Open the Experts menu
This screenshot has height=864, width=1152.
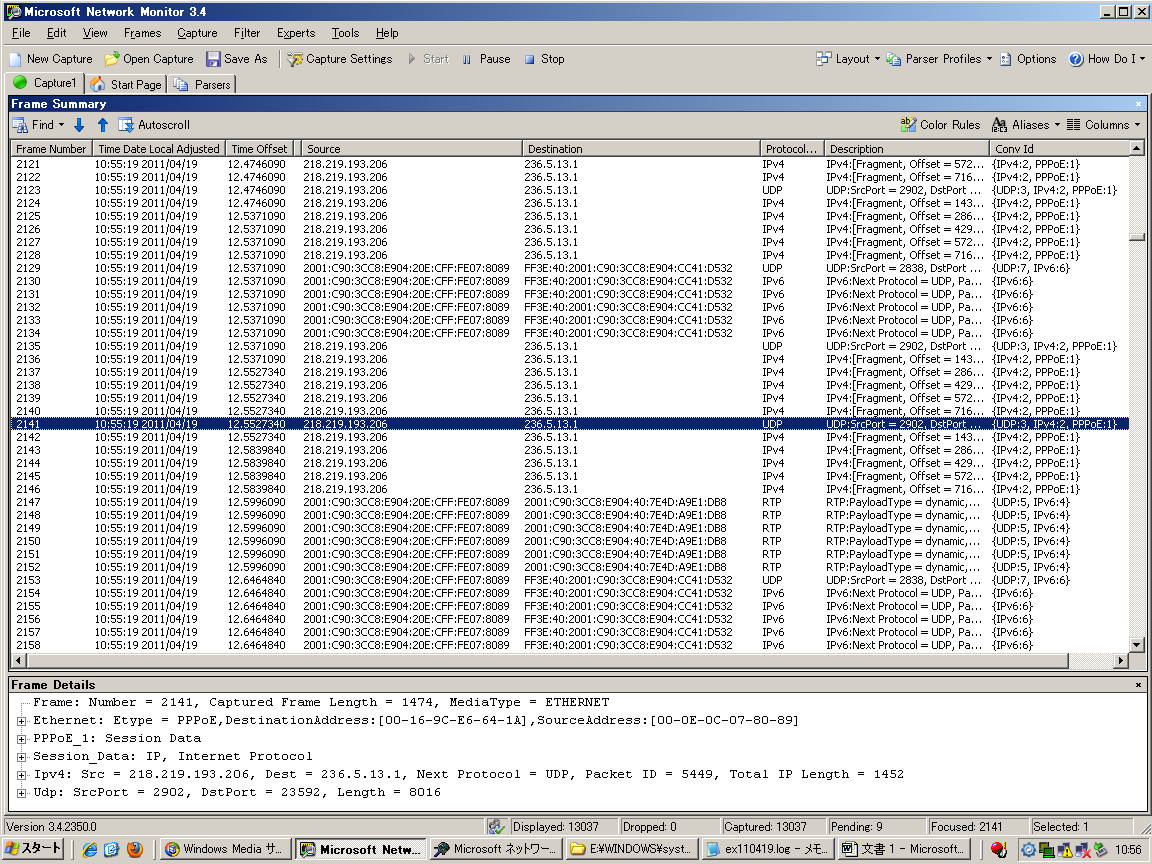point(296,33)
